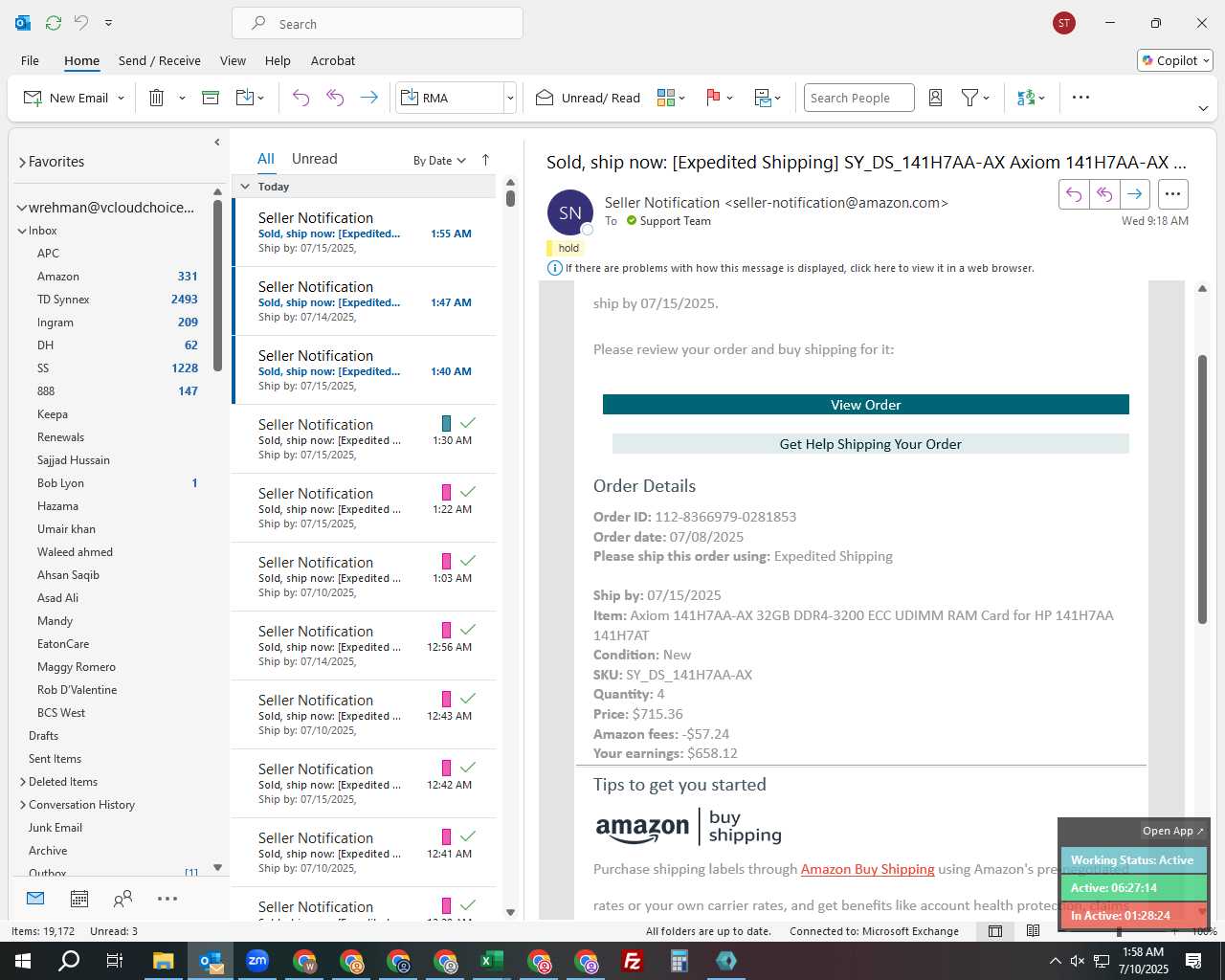This screenshot has height=980, width=1225.
Task: Click Get Help Shipping Your Order
Action: [x=871, y=444]
